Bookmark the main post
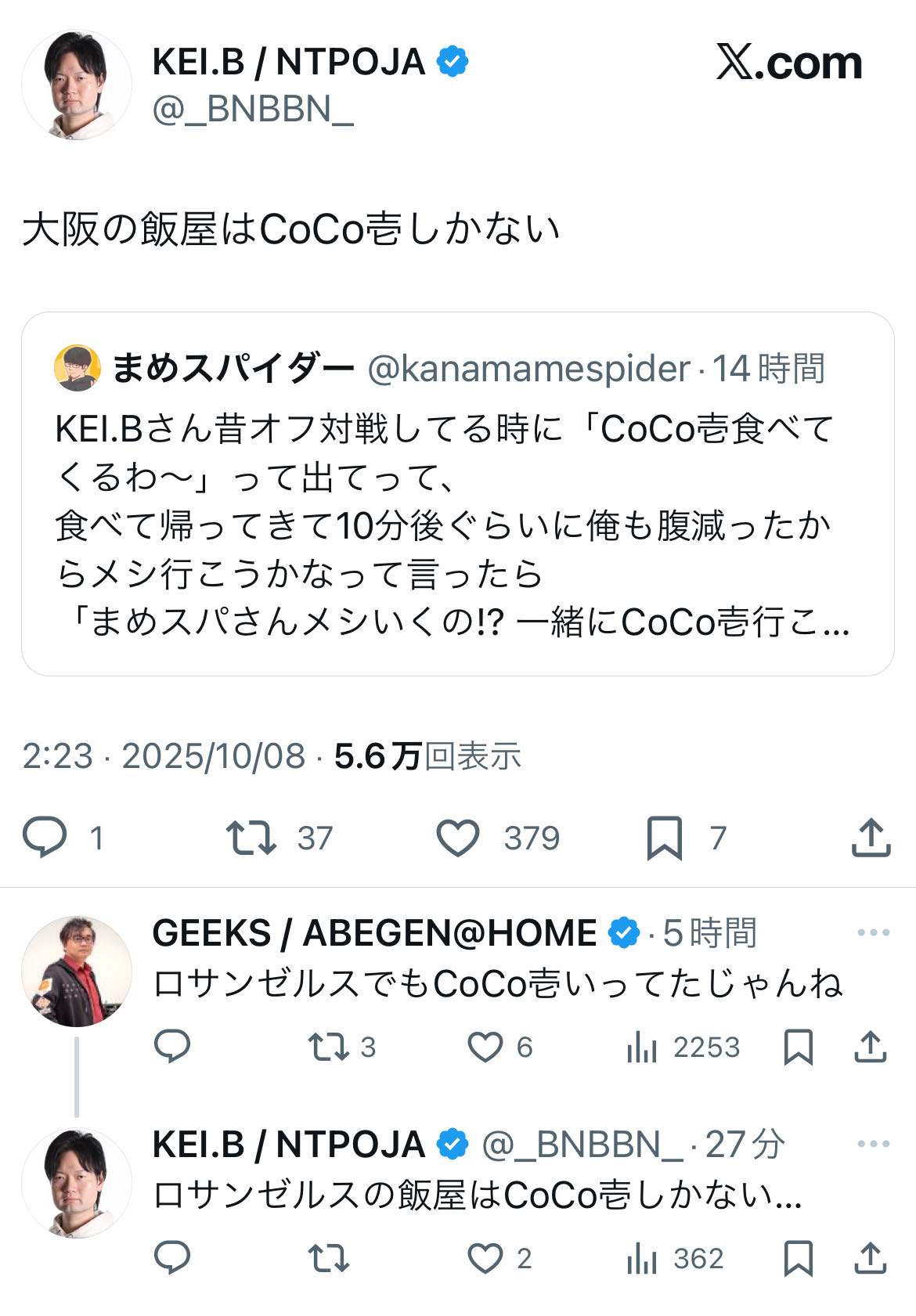 pos(664,838)
